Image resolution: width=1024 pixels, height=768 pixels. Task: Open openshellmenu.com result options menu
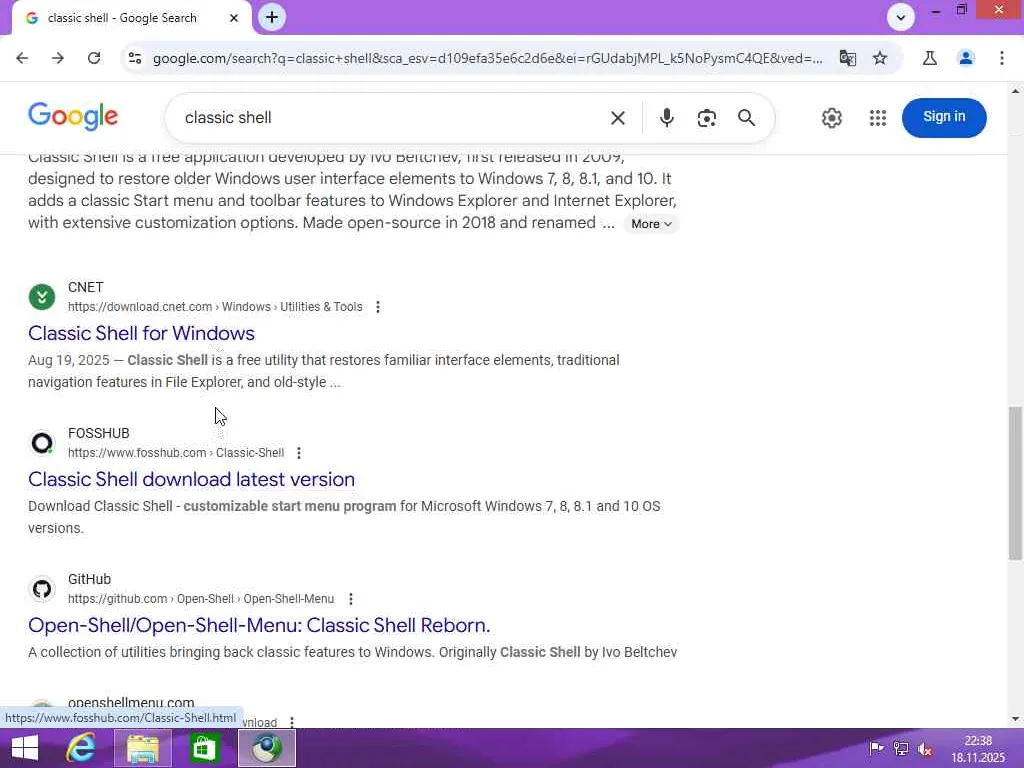click(x=292, y=722)
